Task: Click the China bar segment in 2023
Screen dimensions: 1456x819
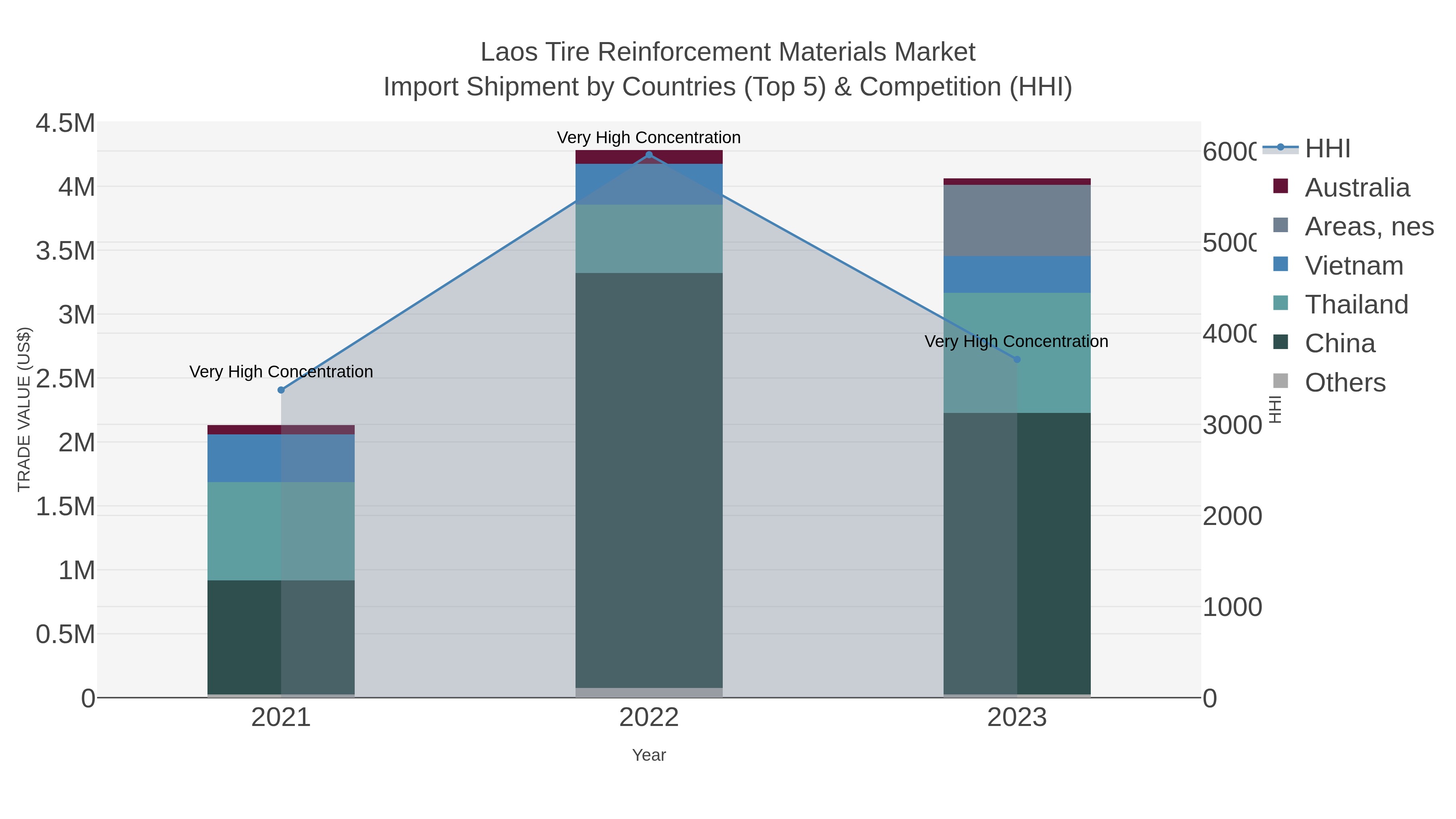Action: coord(1017,554)
